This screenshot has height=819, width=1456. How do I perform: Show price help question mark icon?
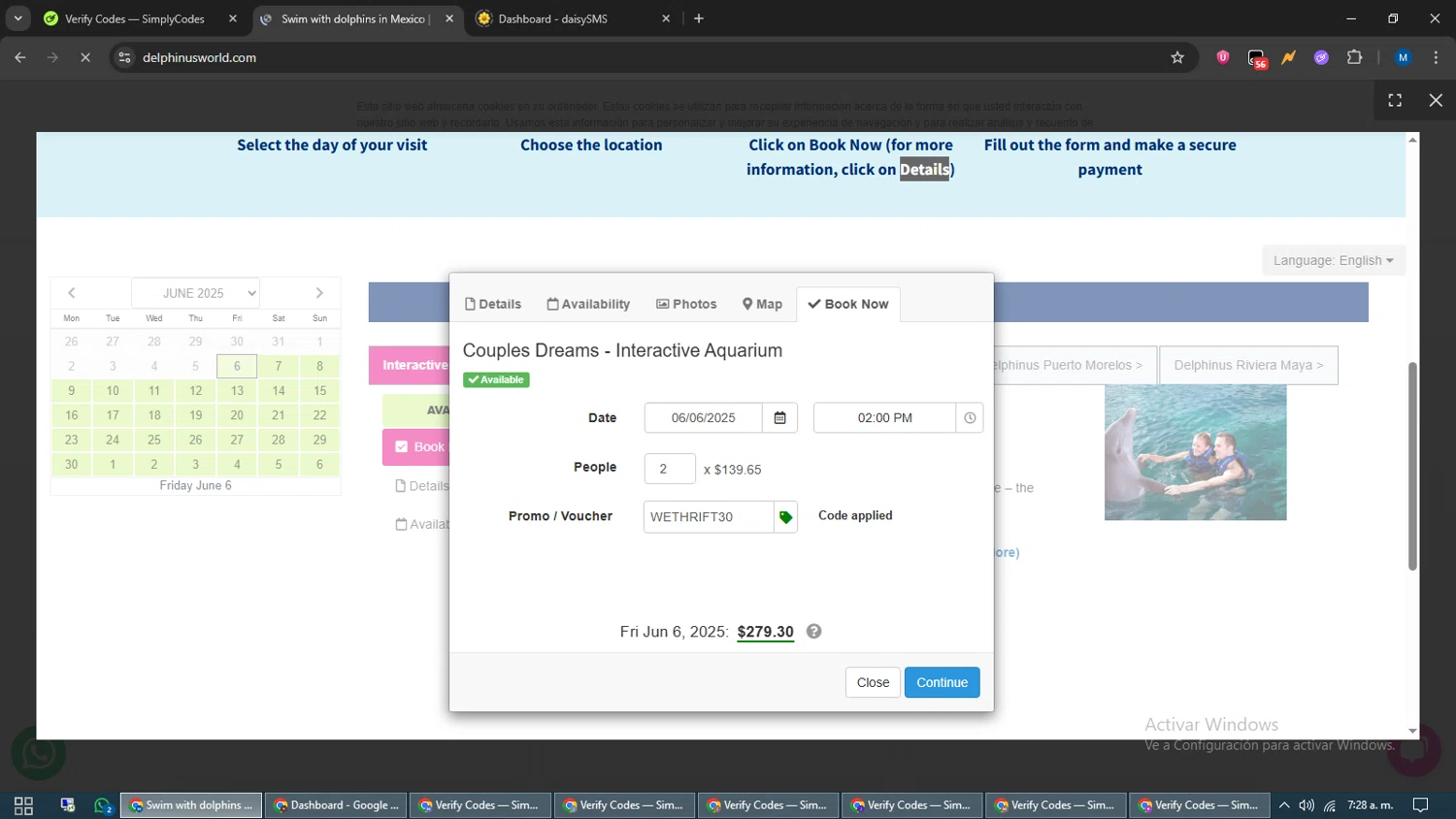pos(814,632)
